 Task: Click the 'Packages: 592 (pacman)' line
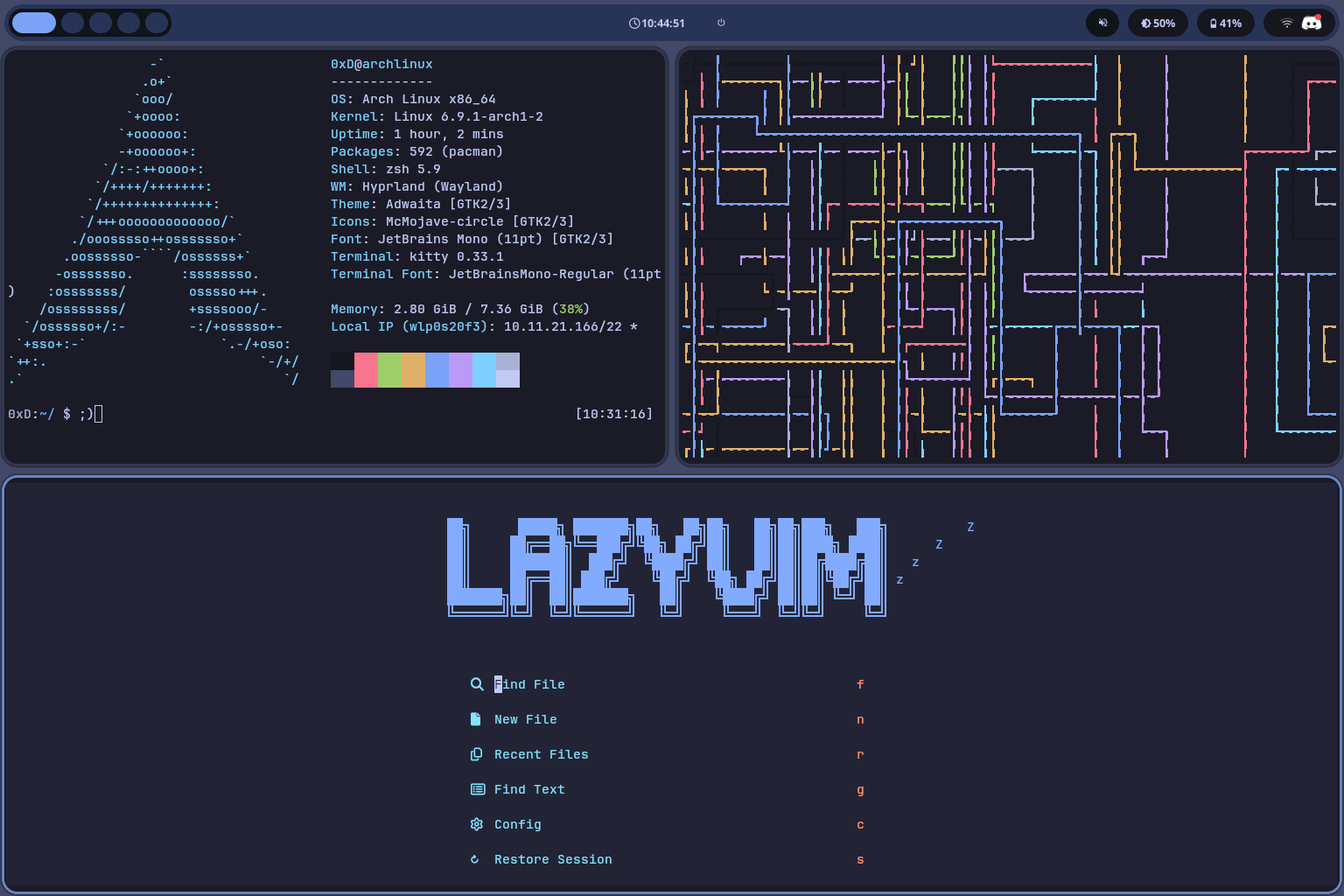(417, 151)
